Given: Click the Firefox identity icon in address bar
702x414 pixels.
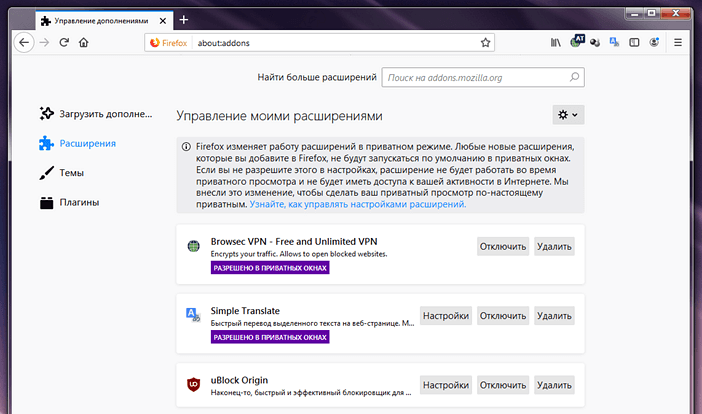Looking at the screenshot, I should click(x=168, y=43).
